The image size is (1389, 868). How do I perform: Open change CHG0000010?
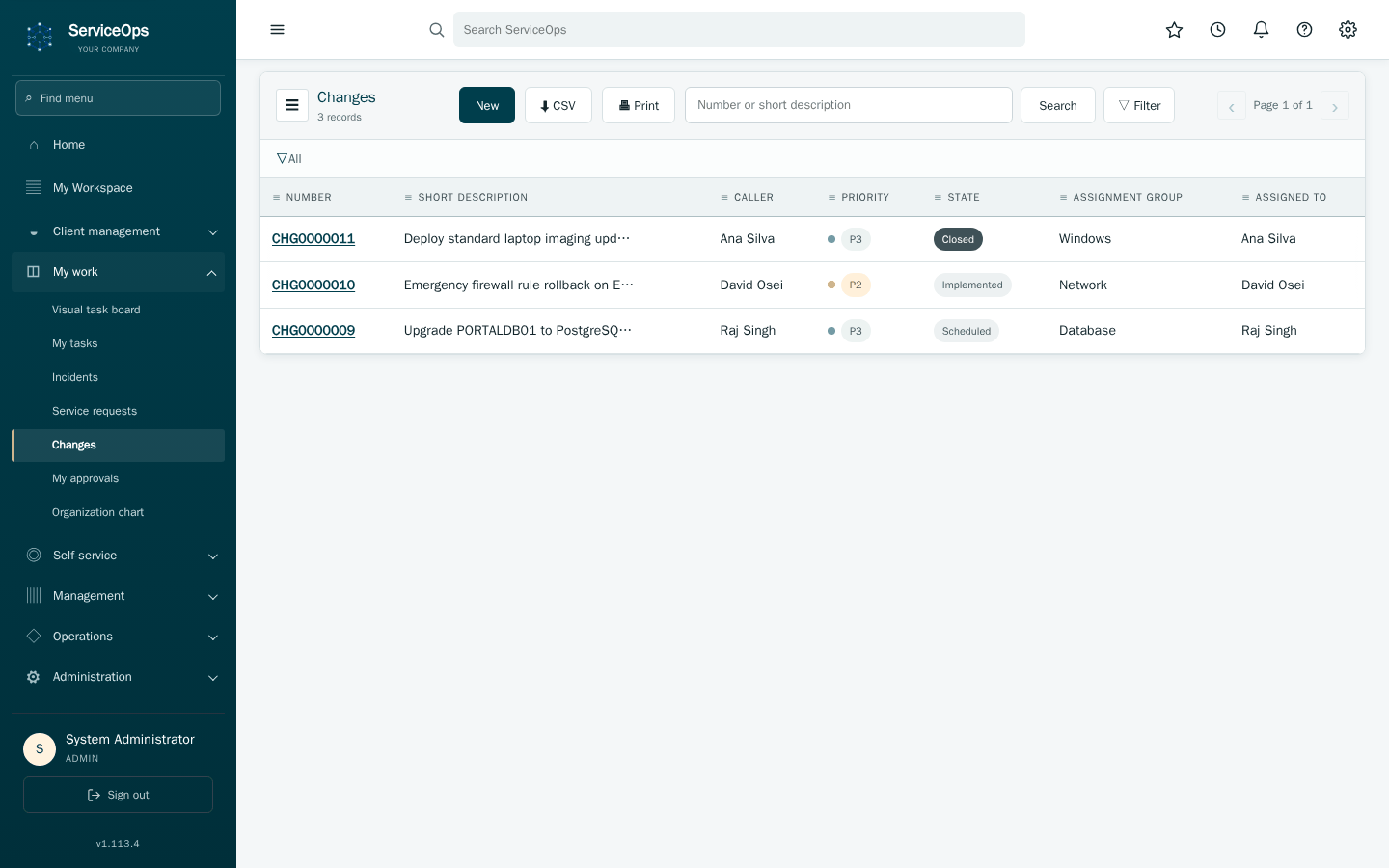click(313, 285)
